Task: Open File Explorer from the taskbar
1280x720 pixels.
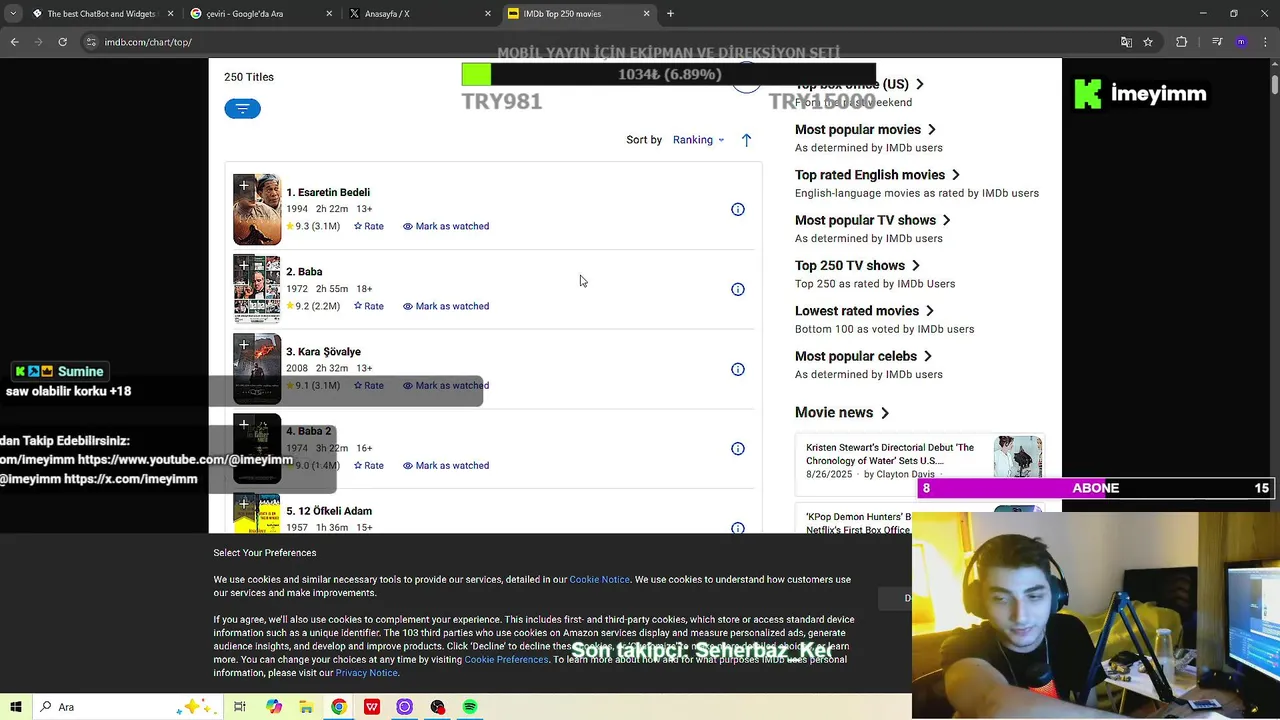Action: 306,707
